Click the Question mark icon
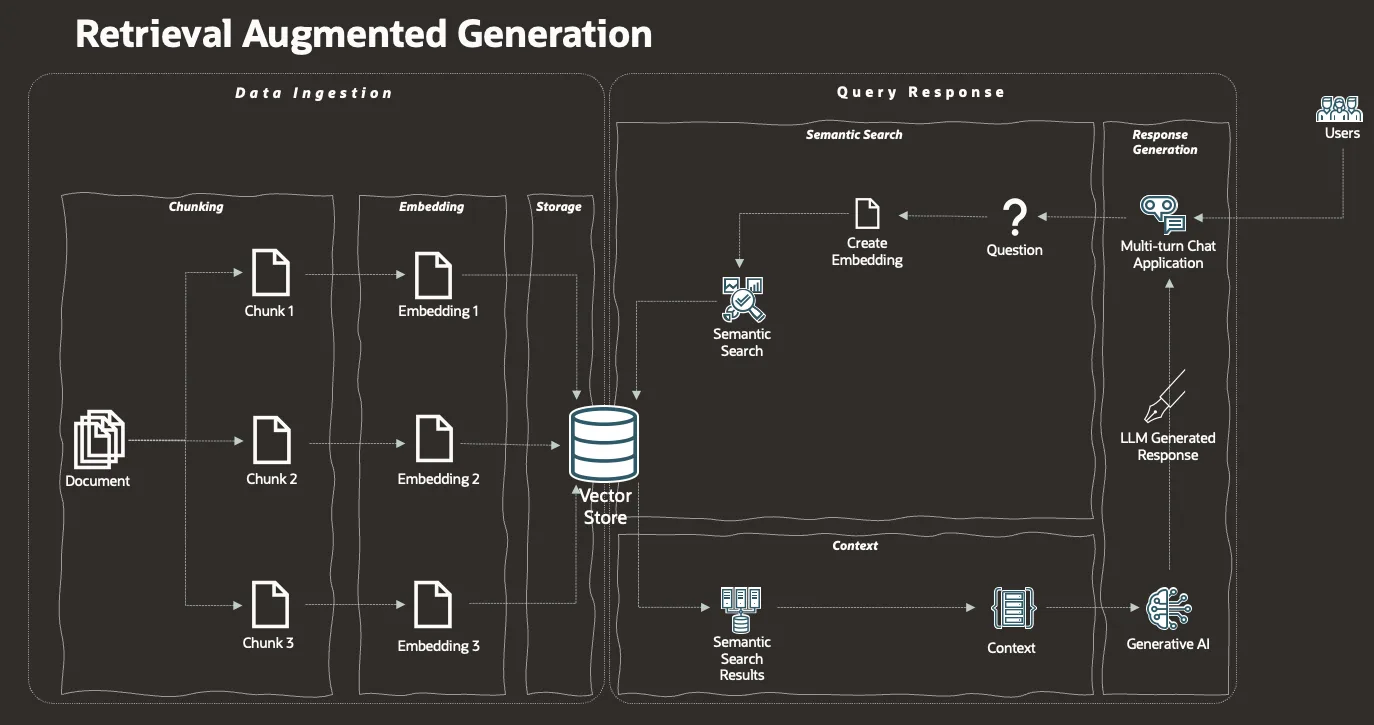This screenshot has width=1374, height=725. (x=1014, y=217)
